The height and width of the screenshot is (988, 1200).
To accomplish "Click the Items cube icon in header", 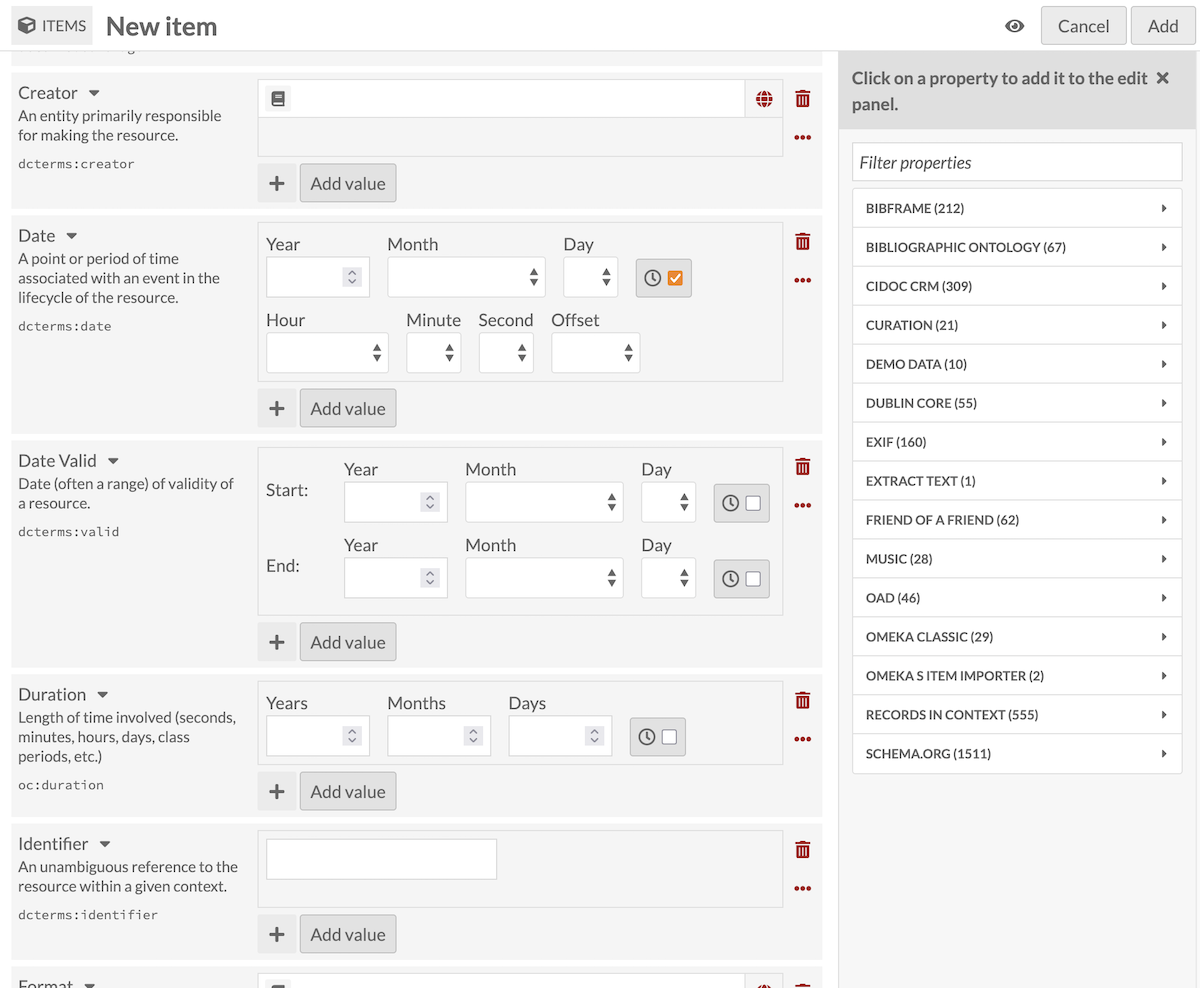I will (27, 26).
